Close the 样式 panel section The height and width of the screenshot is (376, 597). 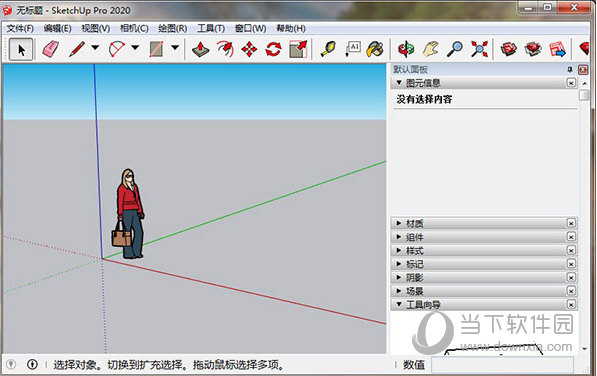click(571, 250)
